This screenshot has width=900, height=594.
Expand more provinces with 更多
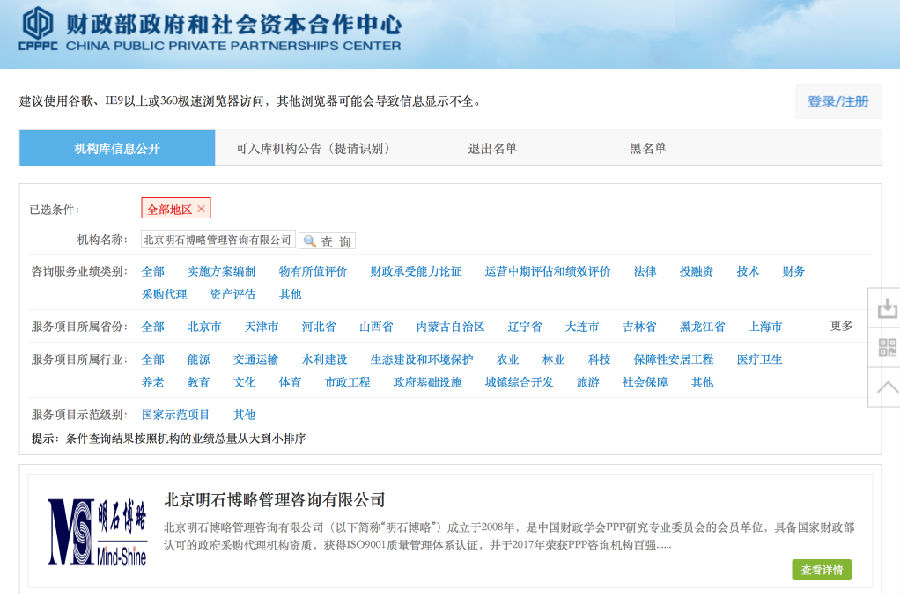(841, 326)
